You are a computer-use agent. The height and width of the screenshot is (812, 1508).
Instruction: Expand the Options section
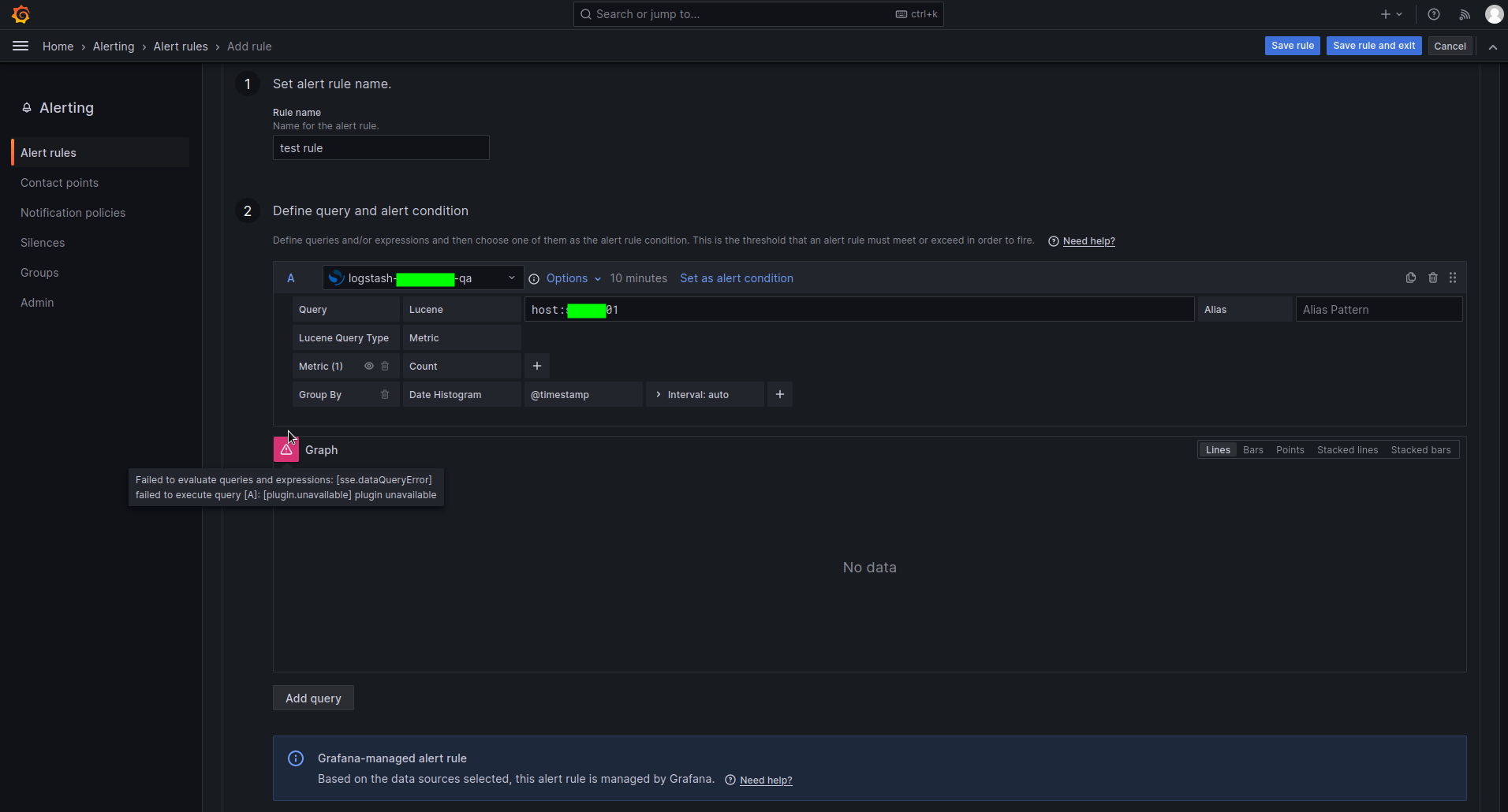[566, 278]
